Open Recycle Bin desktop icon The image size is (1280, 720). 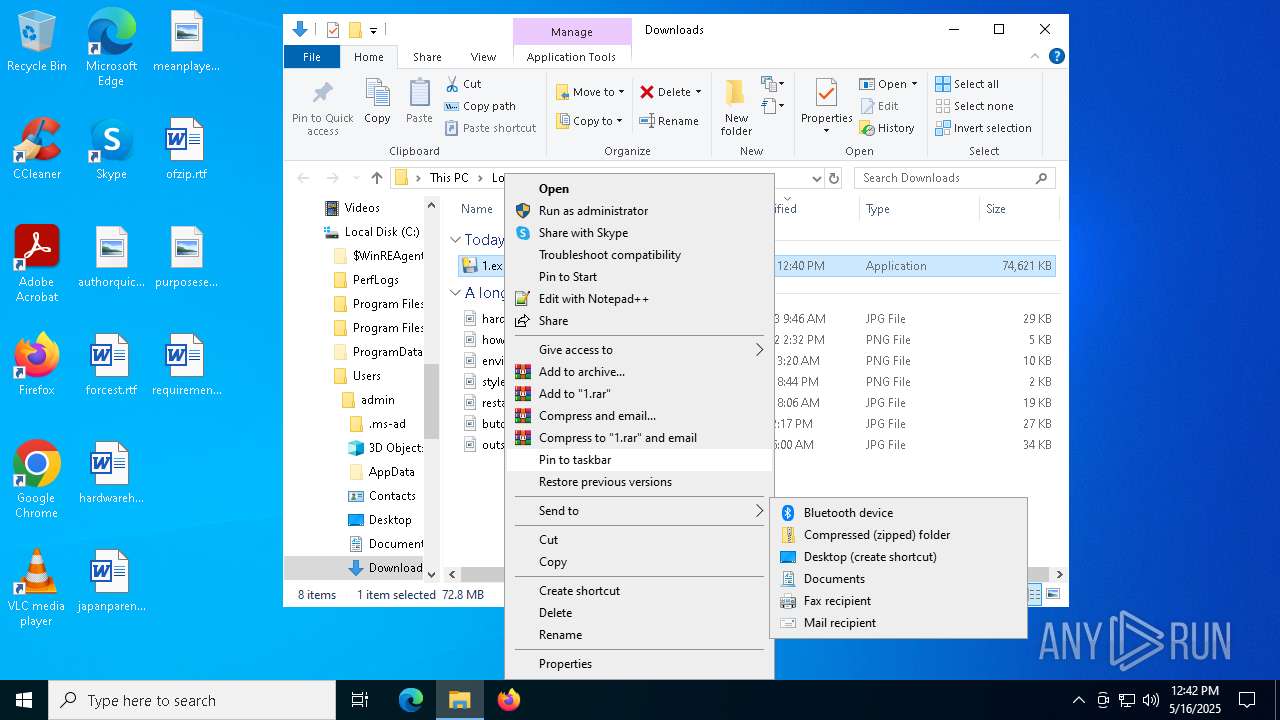pos(37,41)
